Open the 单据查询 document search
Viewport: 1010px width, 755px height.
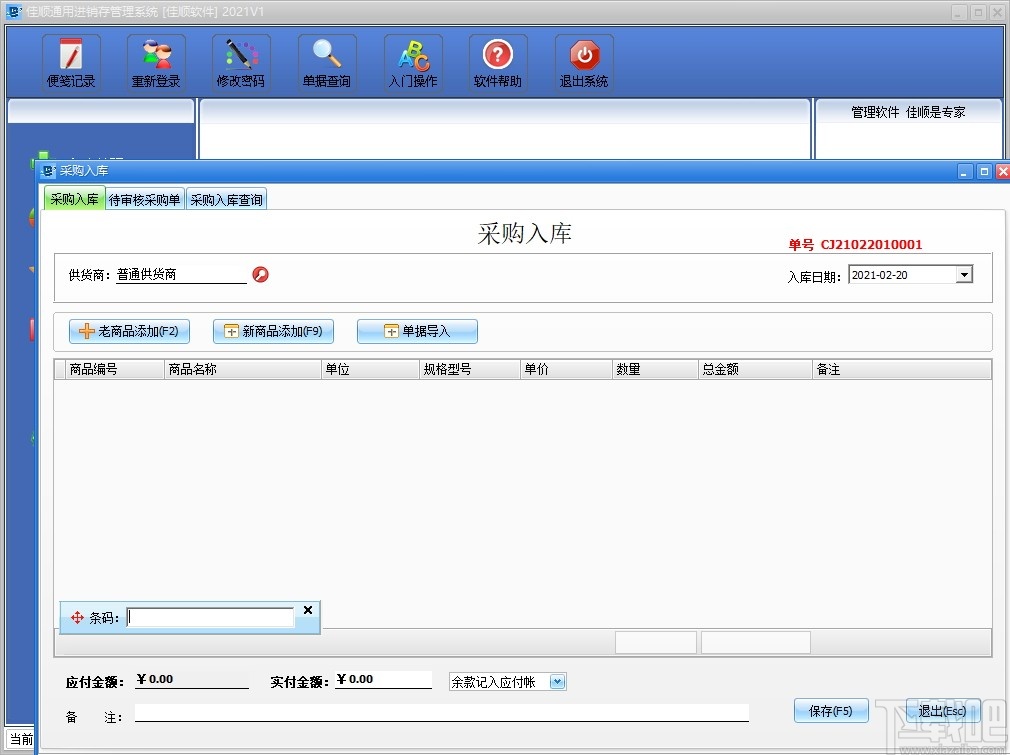(x=327, y=61)
